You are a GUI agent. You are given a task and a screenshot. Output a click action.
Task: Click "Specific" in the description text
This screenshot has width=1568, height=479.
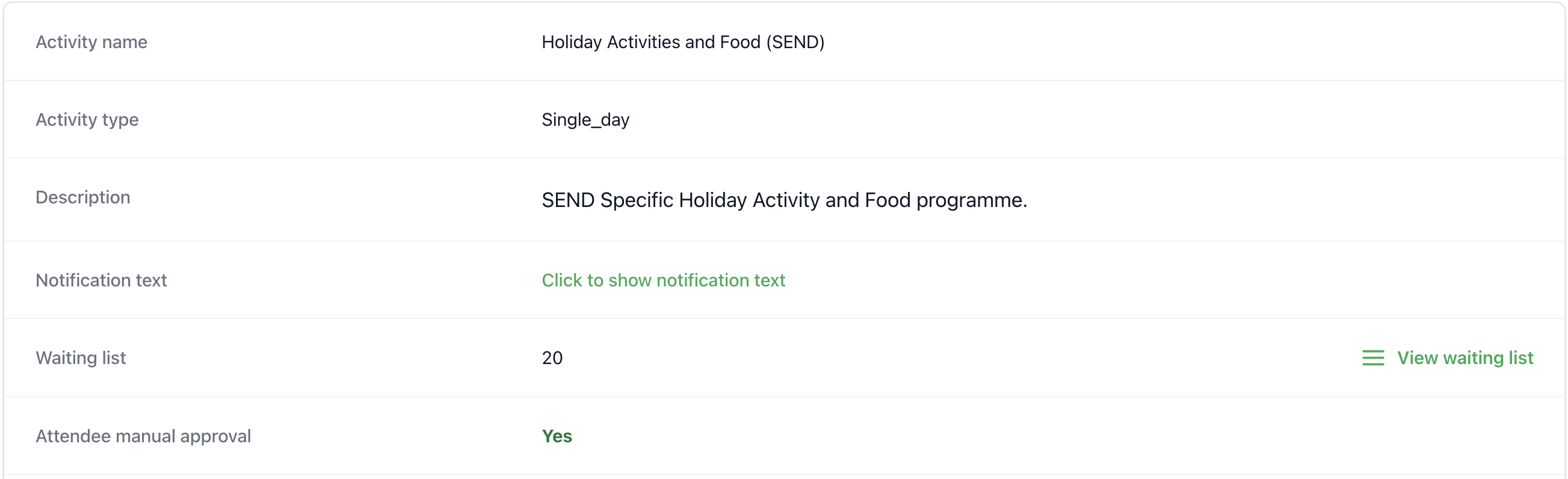pyautogui.click(x=636, y=200)
